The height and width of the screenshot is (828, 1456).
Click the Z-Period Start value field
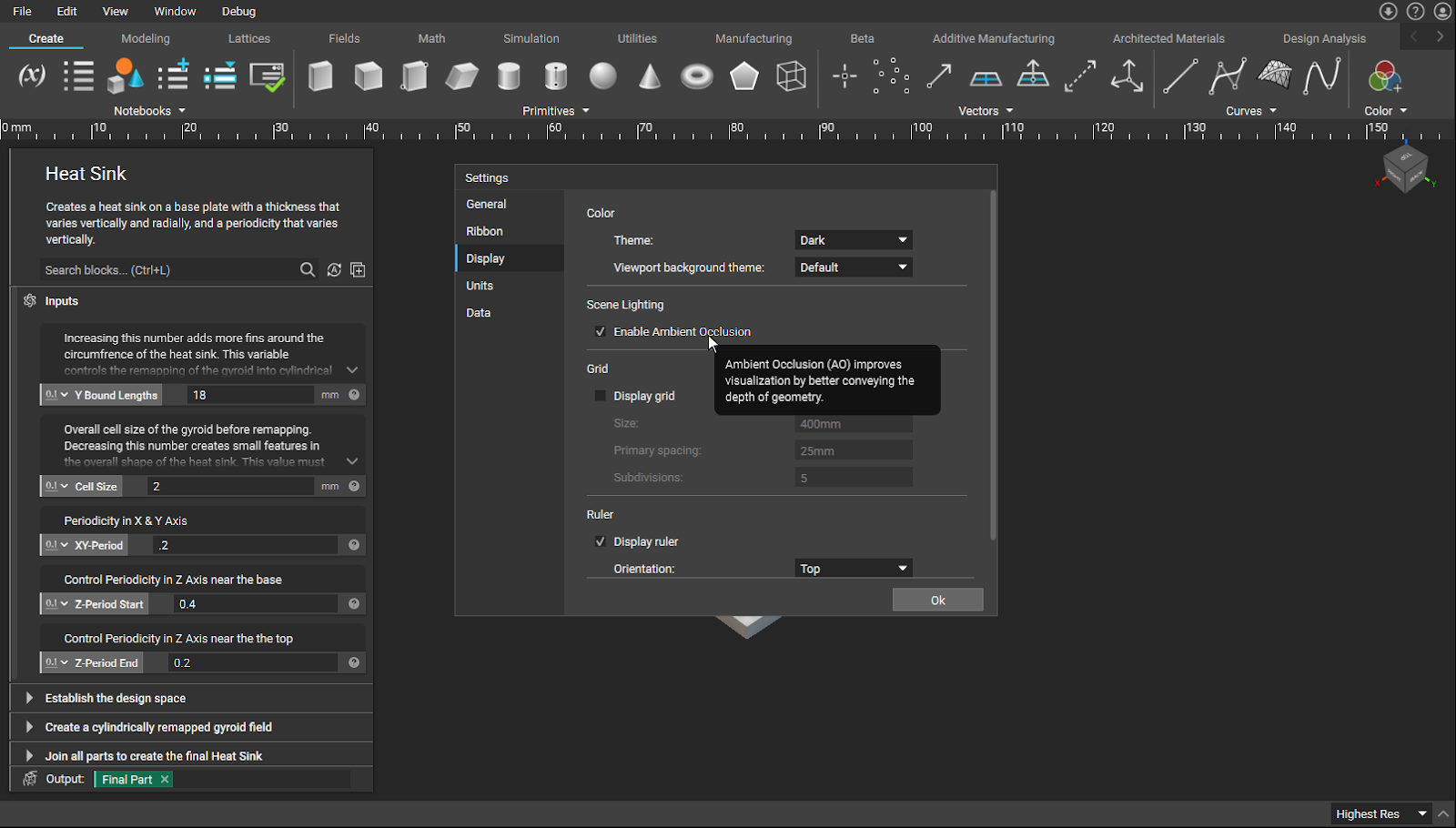[x=255, y=604]
